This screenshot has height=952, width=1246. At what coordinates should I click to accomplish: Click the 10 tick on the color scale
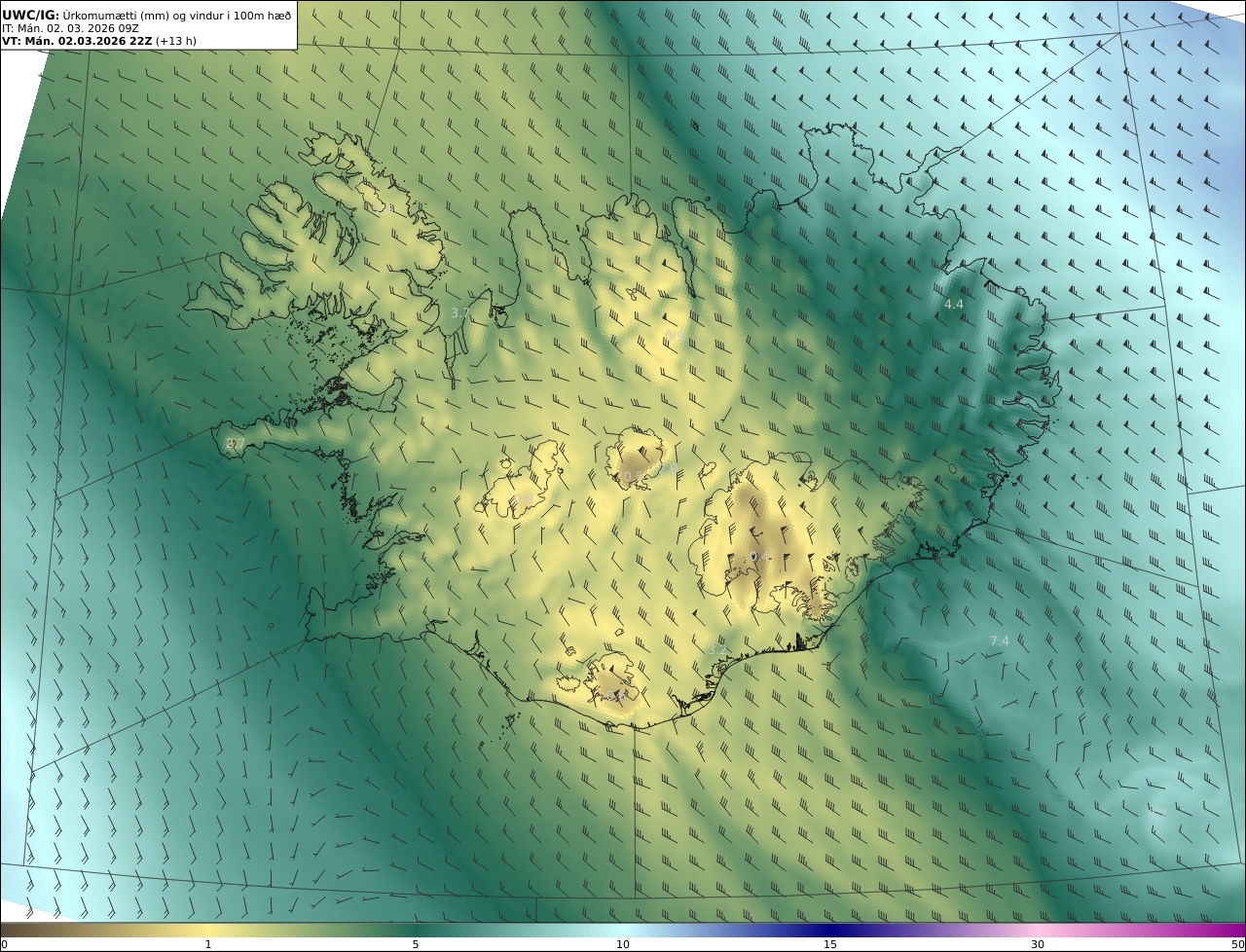[623, 944]
